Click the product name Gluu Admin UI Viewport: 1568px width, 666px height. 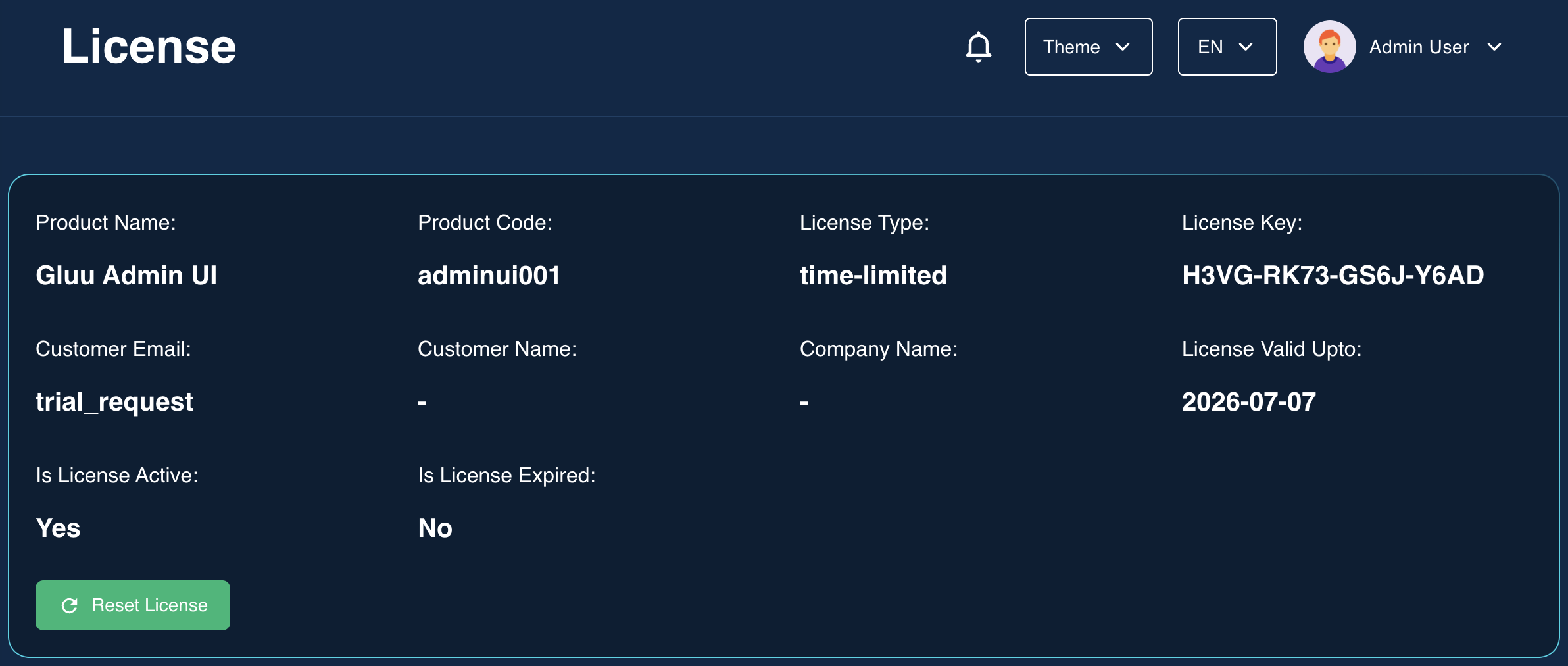click(x=126, y=275)
